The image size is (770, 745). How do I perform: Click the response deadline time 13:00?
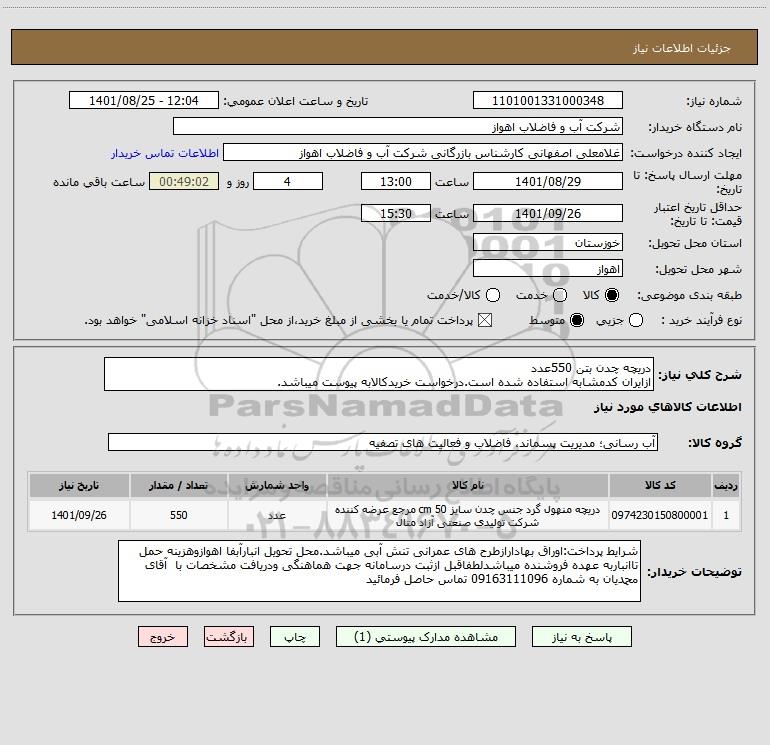[x=396, y=182]
